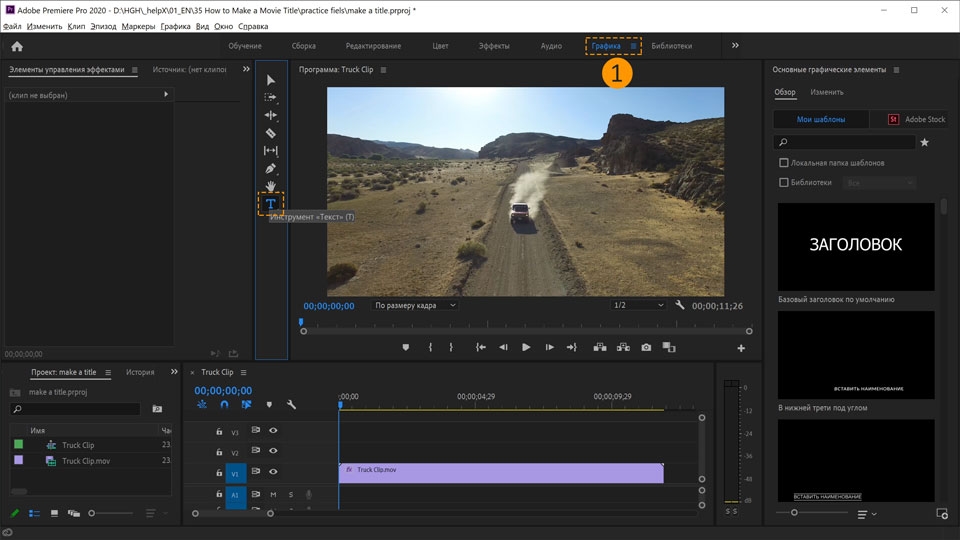Switch to the Эффекты workspace tab
The width and height of the screenshot is (960, 540).
tap(493, 46)
